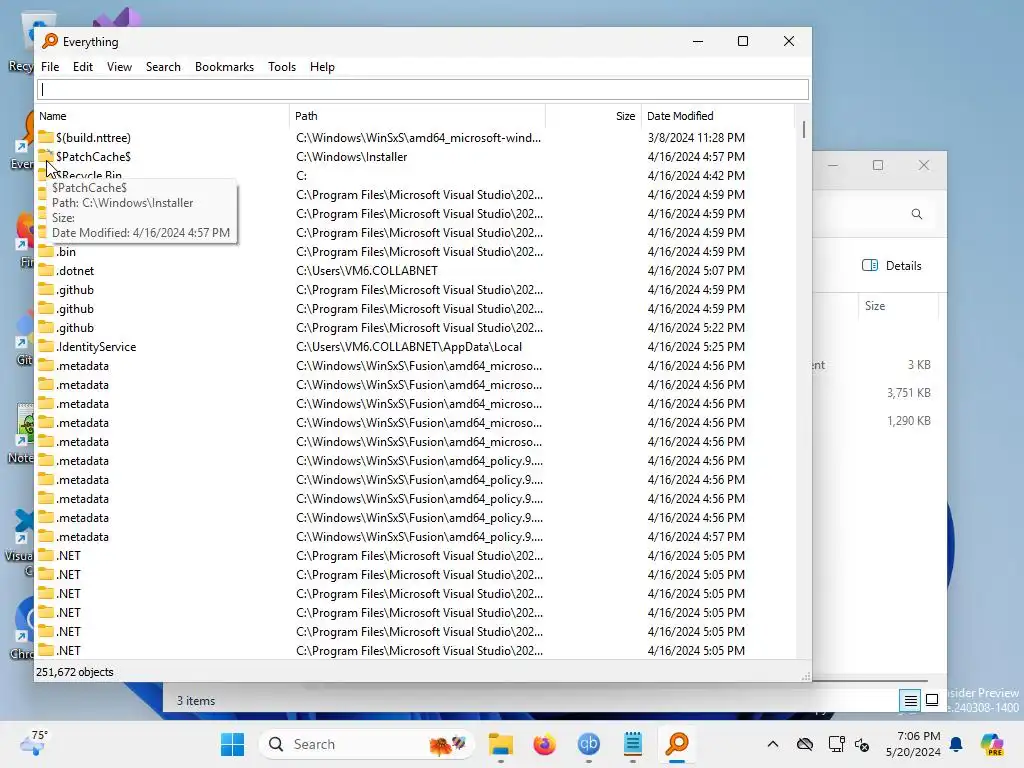
Task: Open the Bookmarks menu
Action: [x=224, y=67]
